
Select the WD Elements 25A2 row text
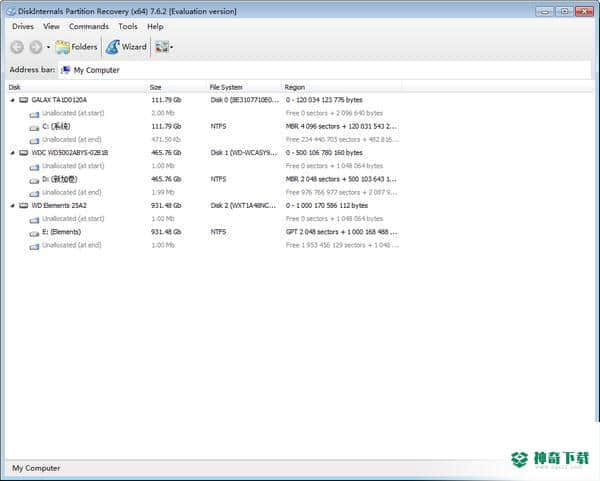click(x=59, y=205)
